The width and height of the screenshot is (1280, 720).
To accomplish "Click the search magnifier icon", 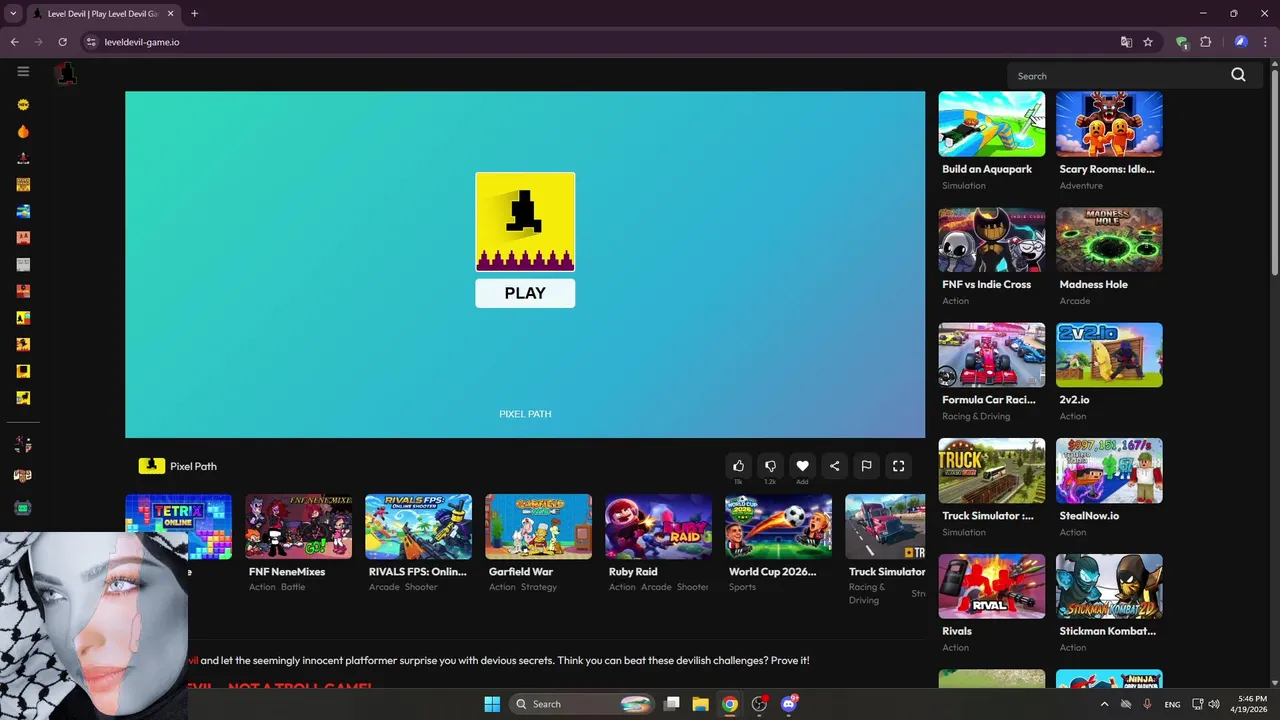I will [1238, 75].
